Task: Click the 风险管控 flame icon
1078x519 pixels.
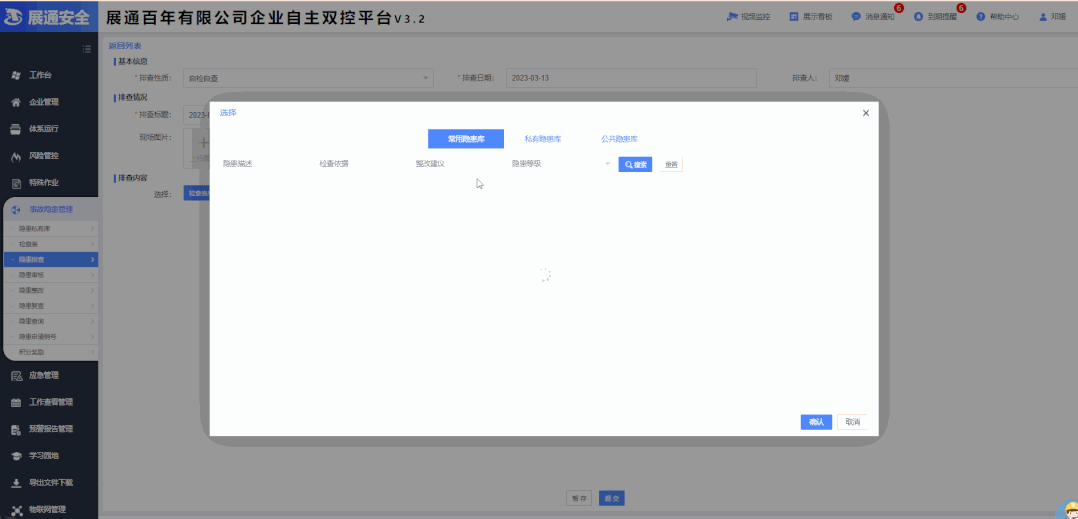Action: (x=16, y=156)
